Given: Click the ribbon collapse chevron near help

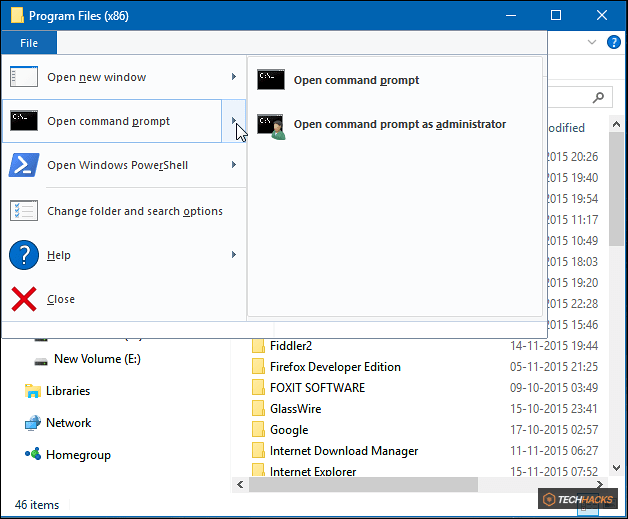Looking at the screenshot, I should click(592, 42).
